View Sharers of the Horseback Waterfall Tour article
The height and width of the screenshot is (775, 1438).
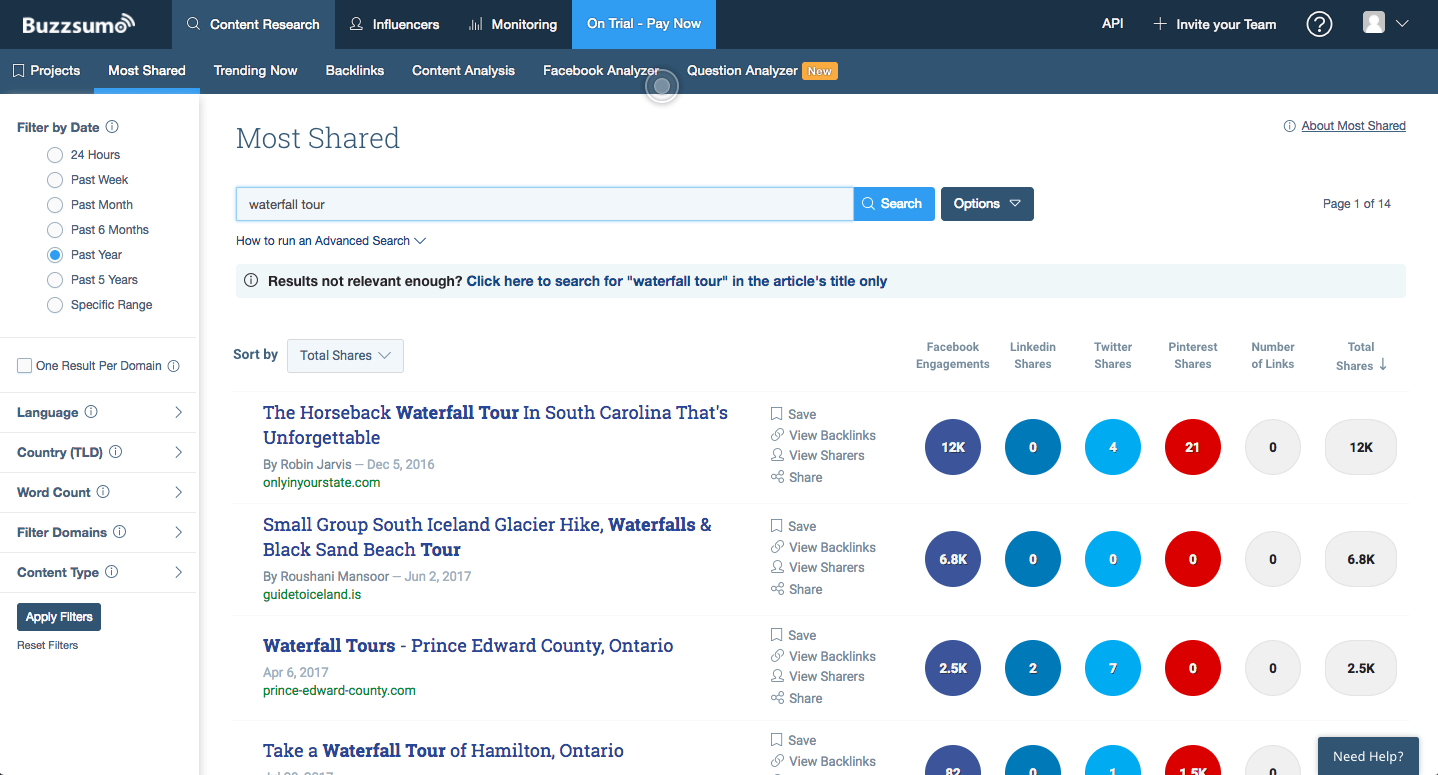click(x=817, y=455)
